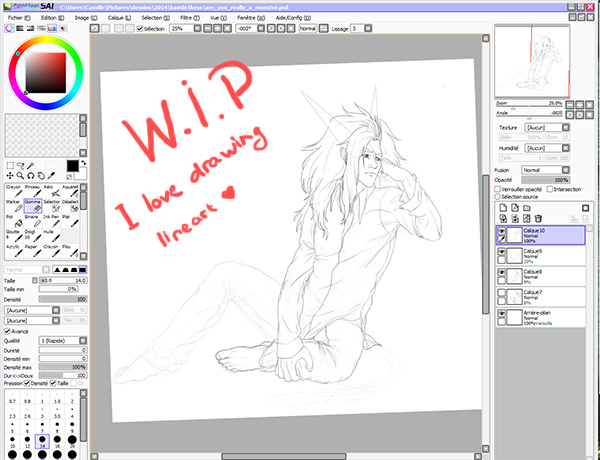Select the lasso selection tool
The width and height of the screenshot is (600, 460).
(20, 165)
